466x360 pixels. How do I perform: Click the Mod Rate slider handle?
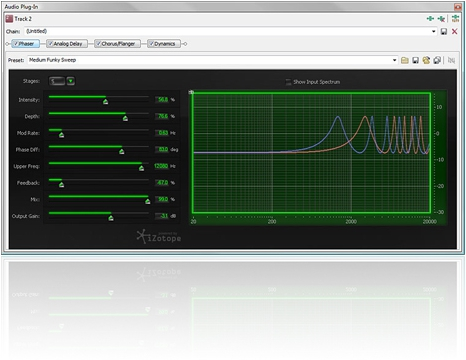(61, 135)
